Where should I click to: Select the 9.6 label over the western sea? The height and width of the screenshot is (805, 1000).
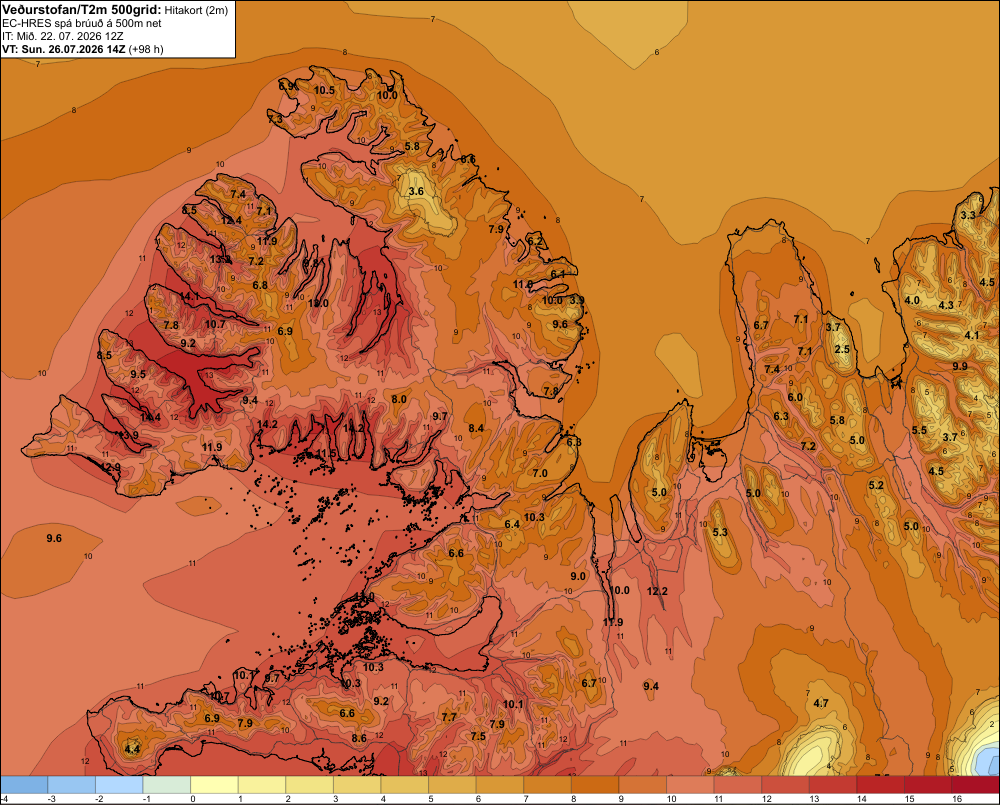coord(54,538)
